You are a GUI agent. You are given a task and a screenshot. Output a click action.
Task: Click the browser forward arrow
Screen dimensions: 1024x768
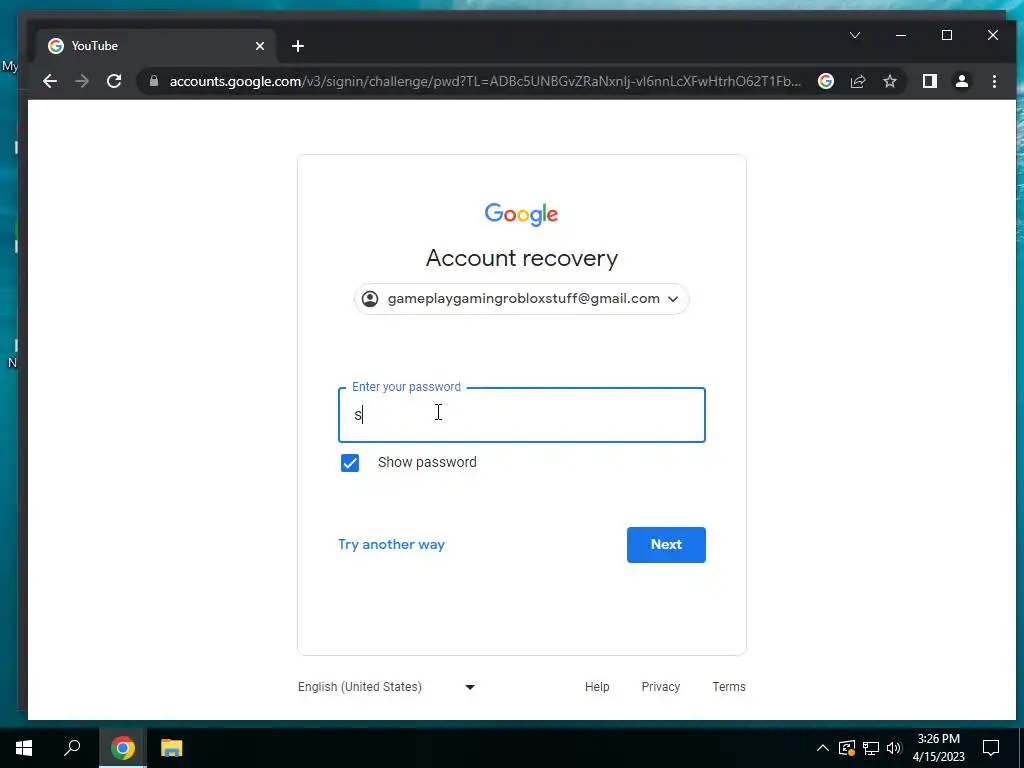(82, 81)
